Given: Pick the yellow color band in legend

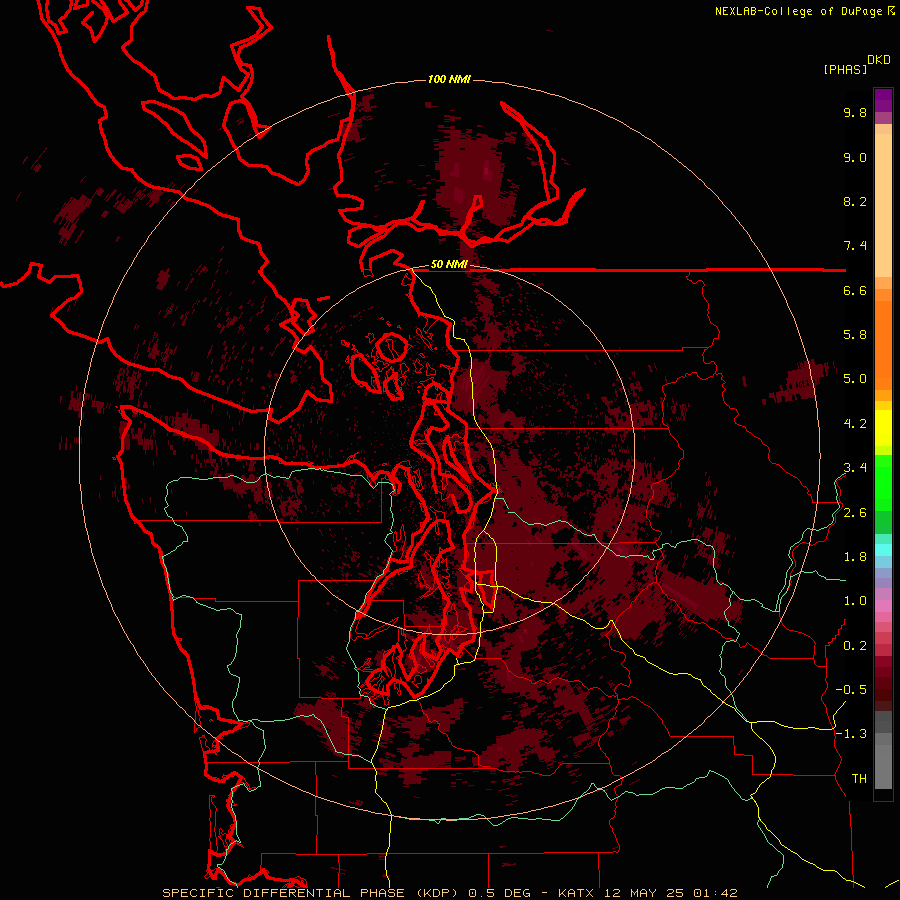Looking at the screenshot, I should tap(883, 428).
